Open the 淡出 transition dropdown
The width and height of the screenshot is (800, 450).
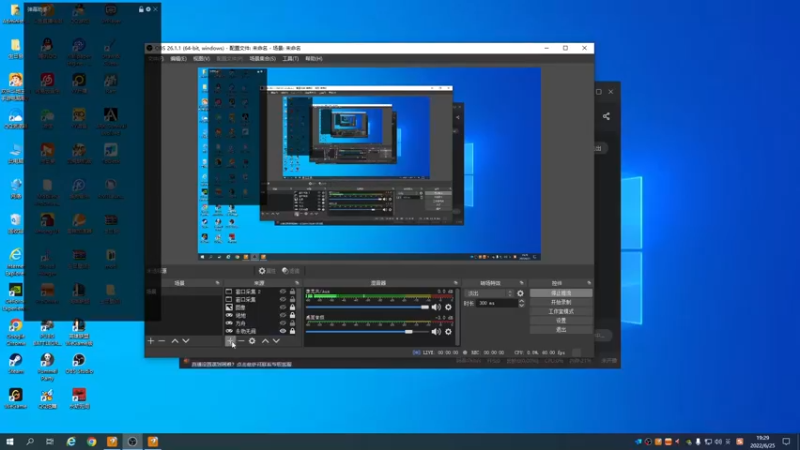tap(489, 293)
